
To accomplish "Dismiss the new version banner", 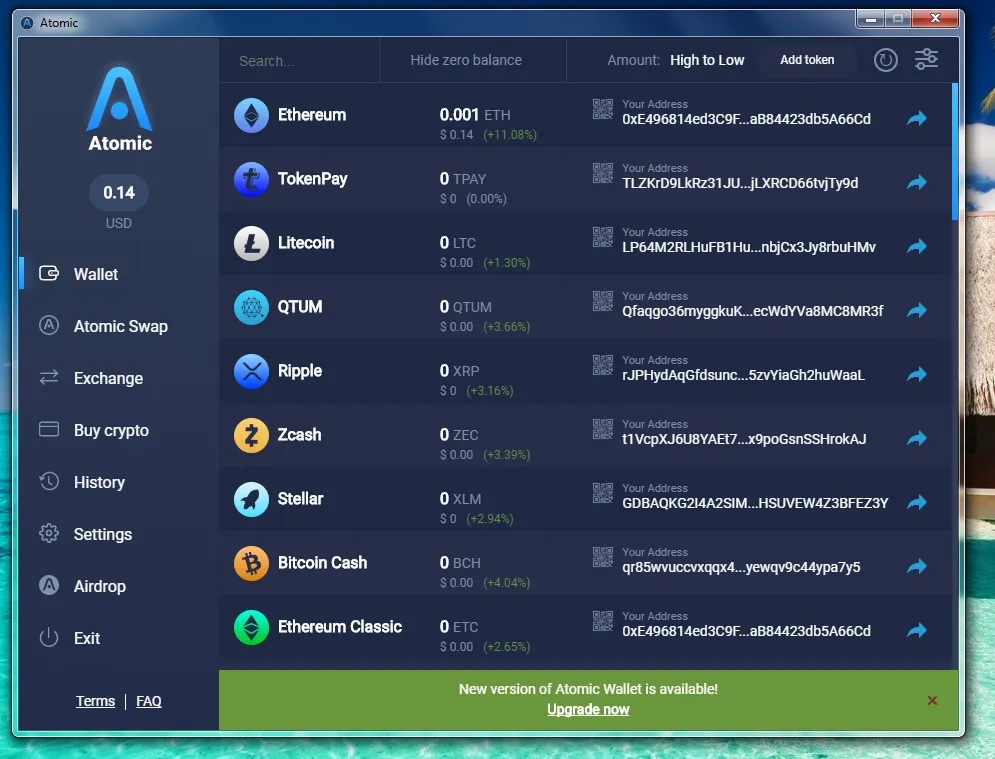I will tap(932, 701).
